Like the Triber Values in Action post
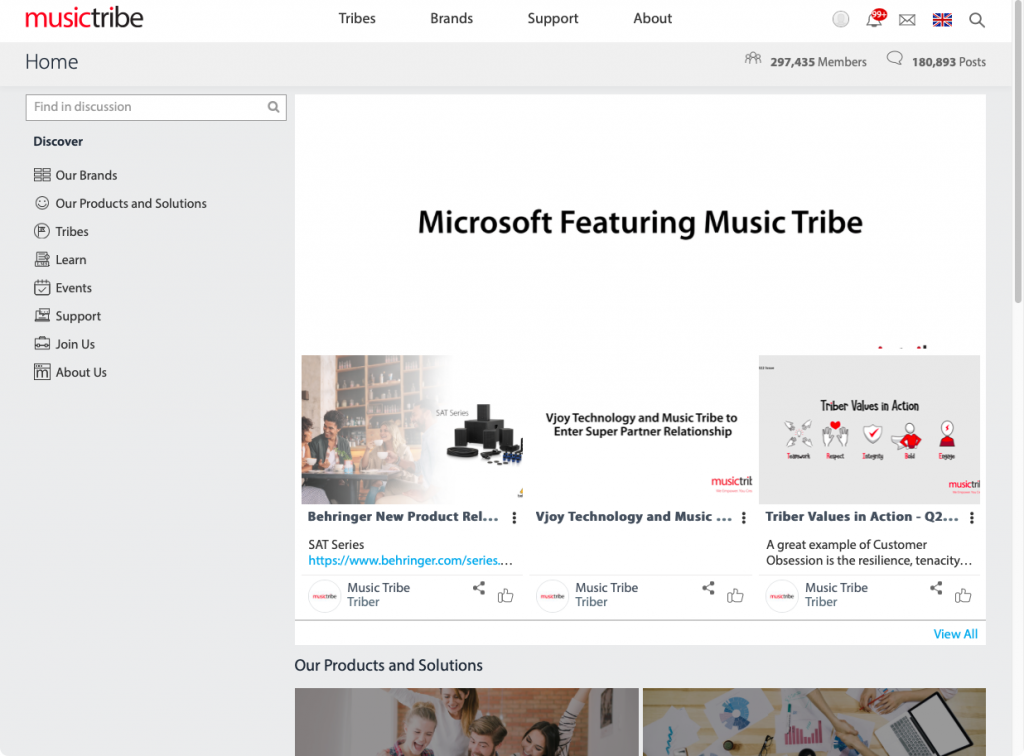The height and width of the screenshot is (756, 1024). click(x=963, y=596)
